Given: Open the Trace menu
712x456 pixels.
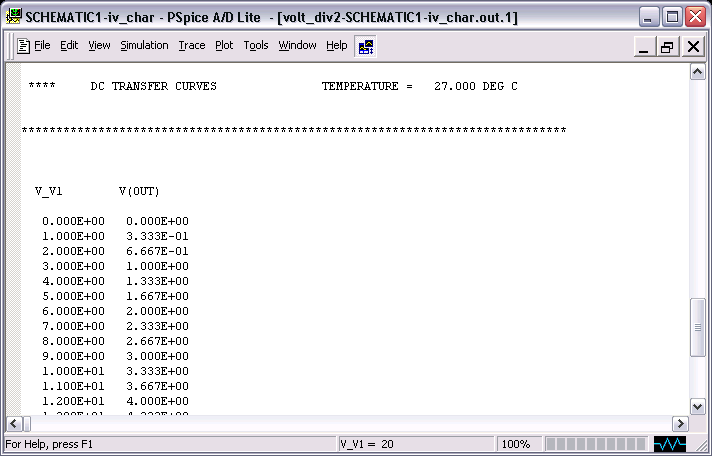Looking at the screenshot, I should pos(192,45).
